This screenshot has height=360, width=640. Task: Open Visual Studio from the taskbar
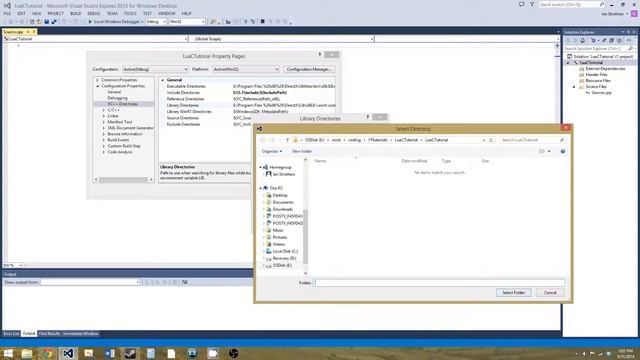pyautogui.click(x=68, y=353)
